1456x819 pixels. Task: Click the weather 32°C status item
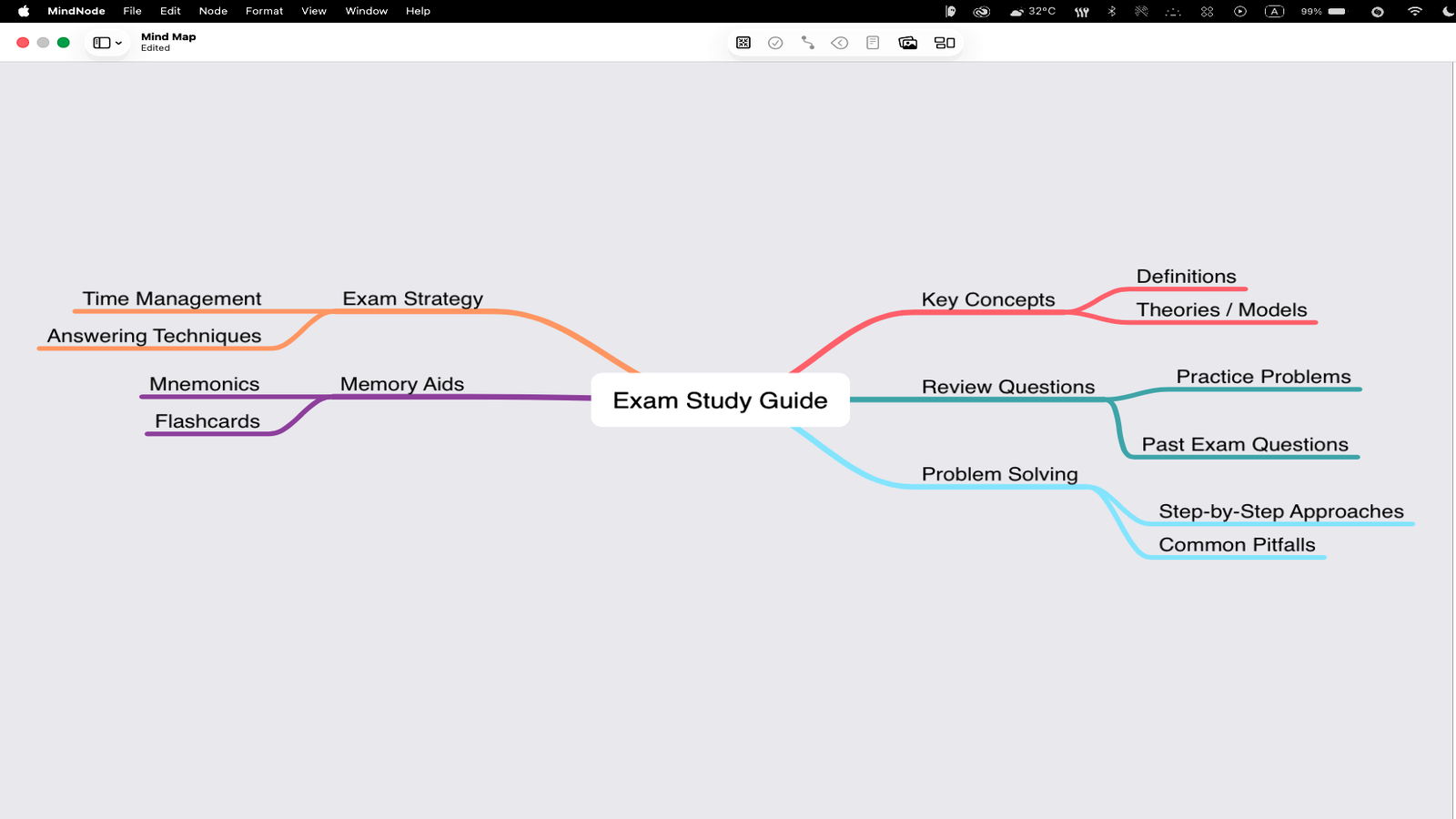coord(1032,11)
